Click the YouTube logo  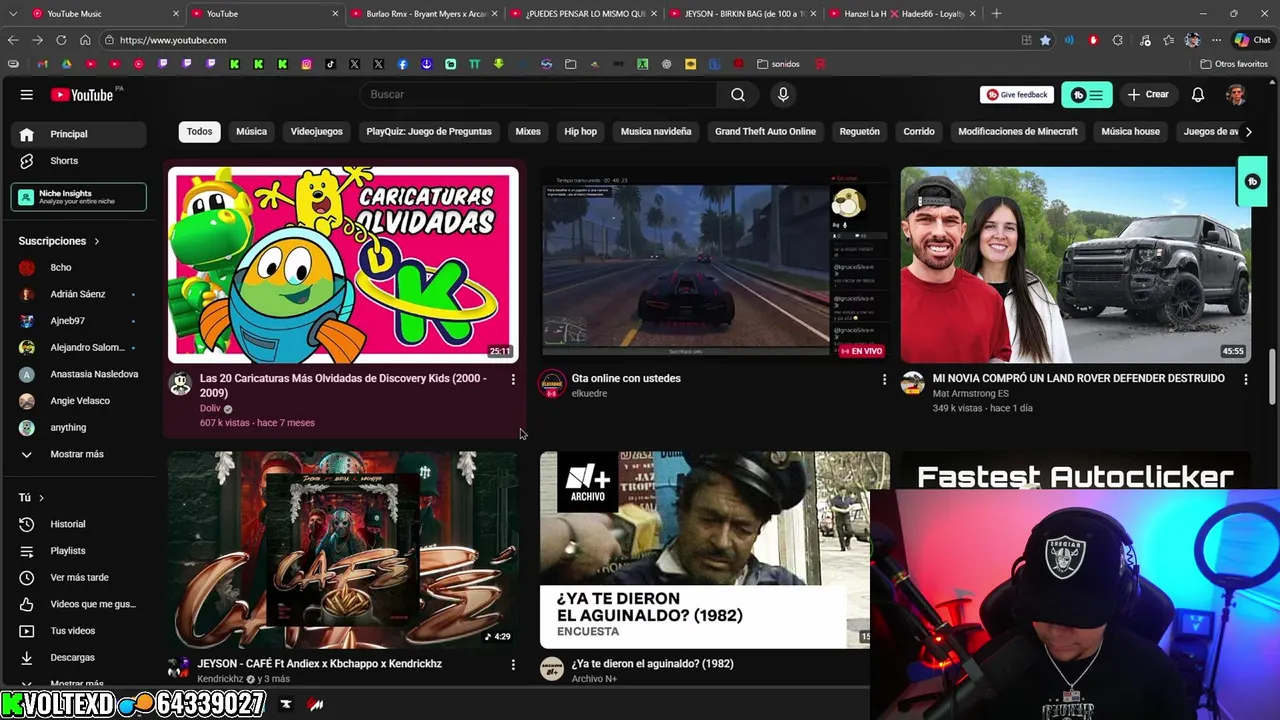pos(82,94)
